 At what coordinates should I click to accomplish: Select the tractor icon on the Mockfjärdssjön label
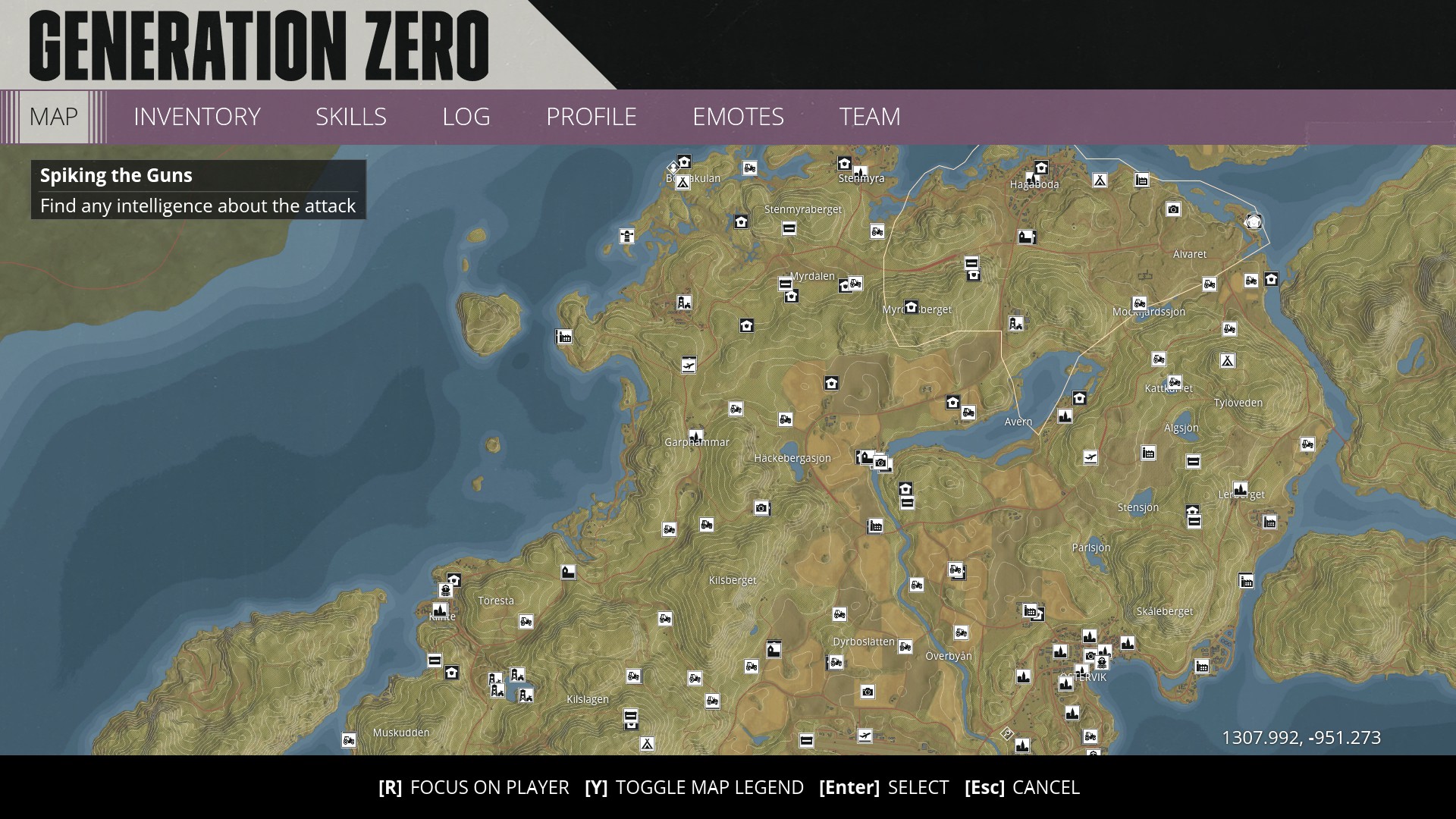coord(1139,304)
